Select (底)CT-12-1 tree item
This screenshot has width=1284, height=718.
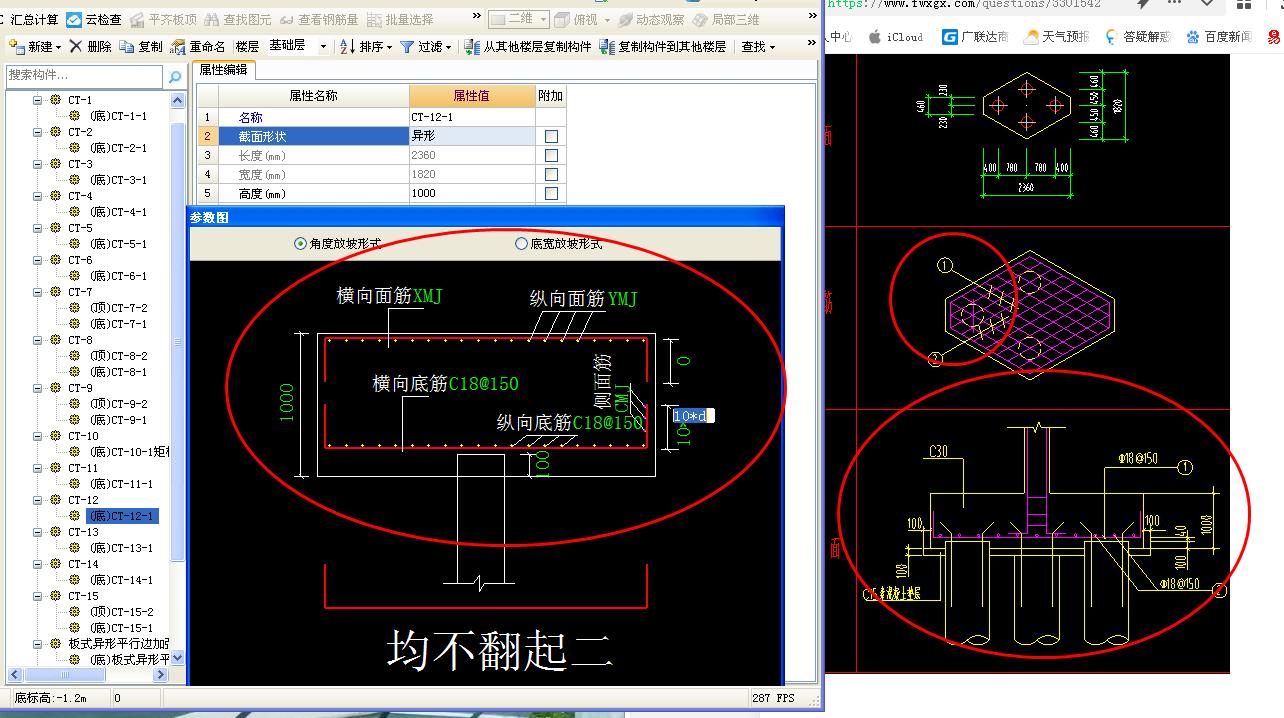coord(121,516)
